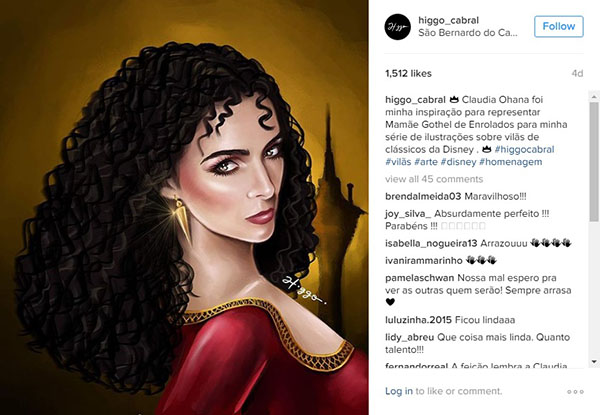Open São Bernardo do Ca... location link
Image resolution: width=600 pixels, height=415 pixels.
[468, 33]
